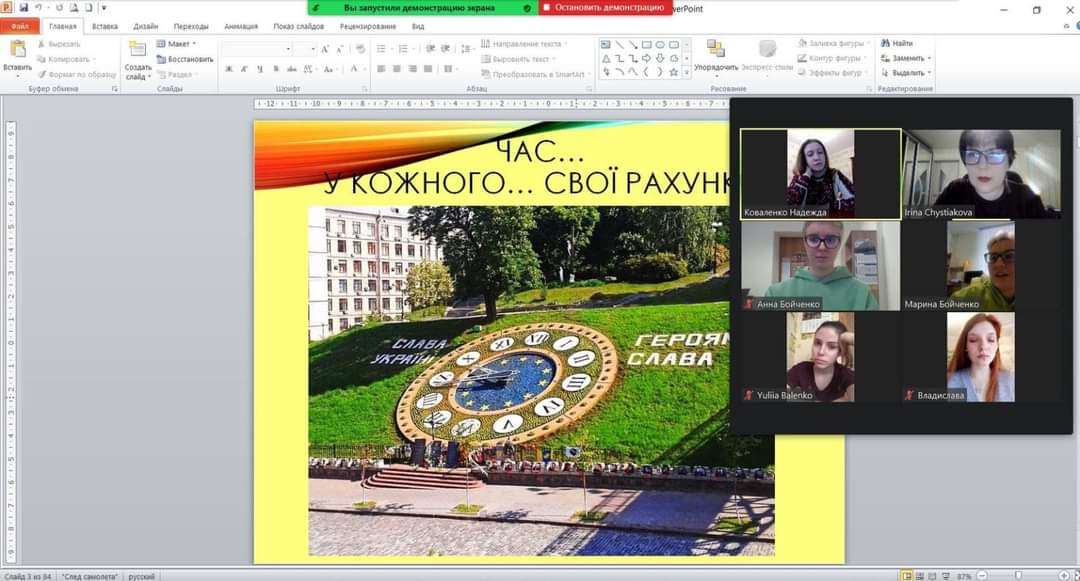Click the Save icon in quick access toolbar
This screenshot has height=581, width=1080.
coord(23,8)
